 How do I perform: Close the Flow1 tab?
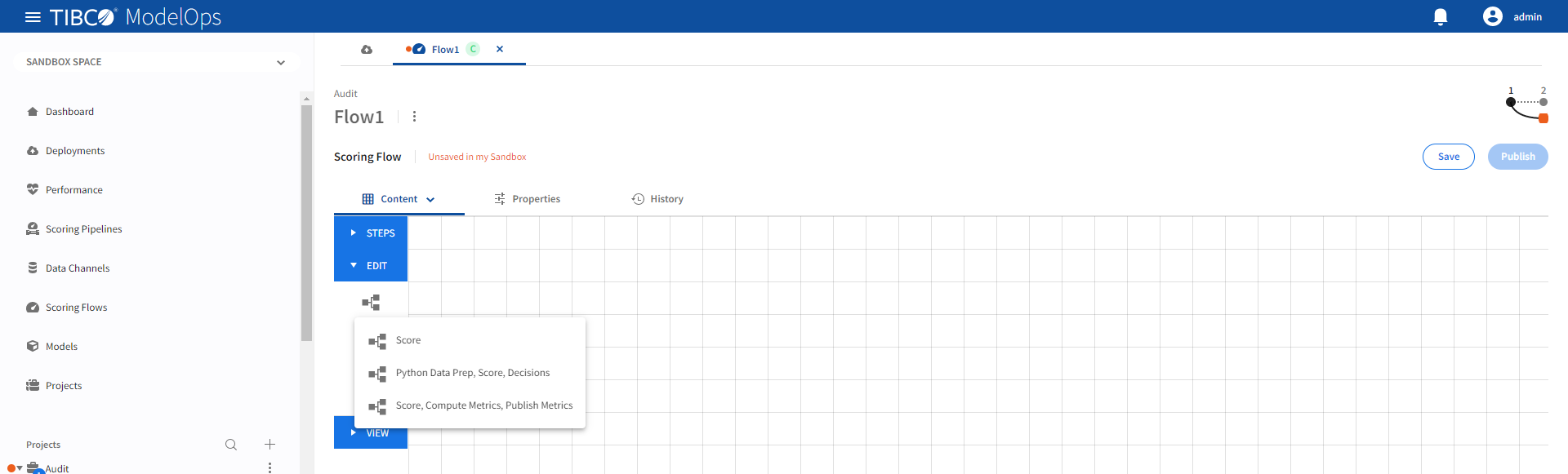coord(500,49)
